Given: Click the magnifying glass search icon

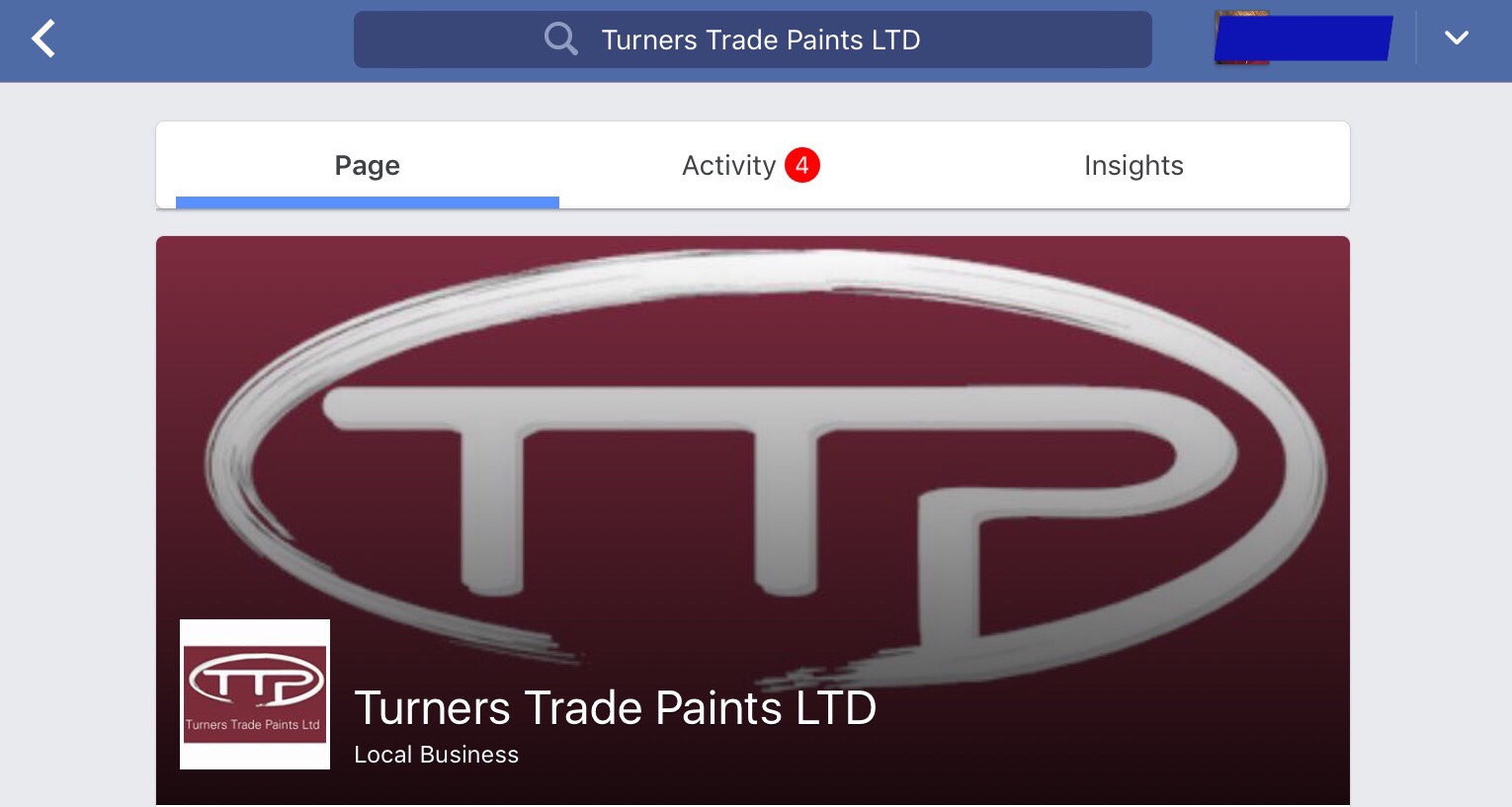Looking at the screenshot, I should click(x=560, y=40).
